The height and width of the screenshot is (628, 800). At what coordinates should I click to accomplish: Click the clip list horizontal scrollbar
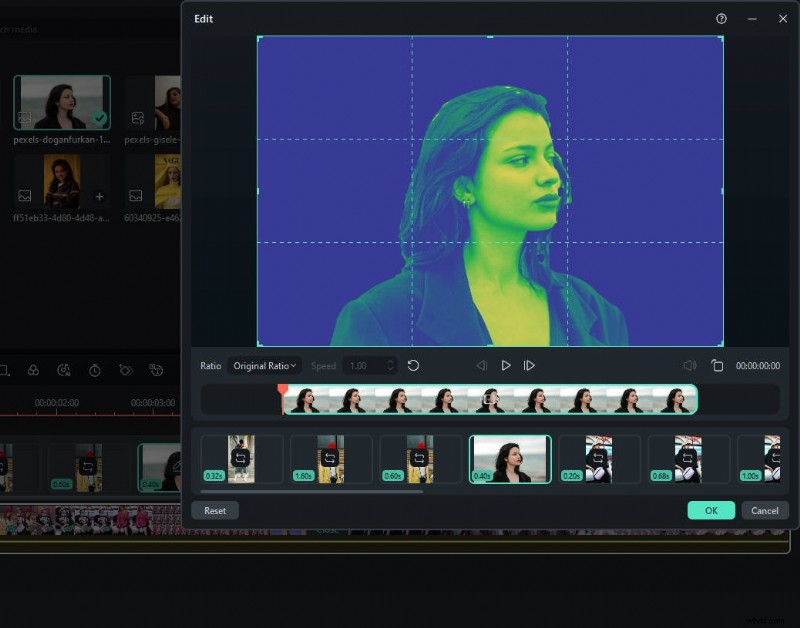[x=310, y=491]
